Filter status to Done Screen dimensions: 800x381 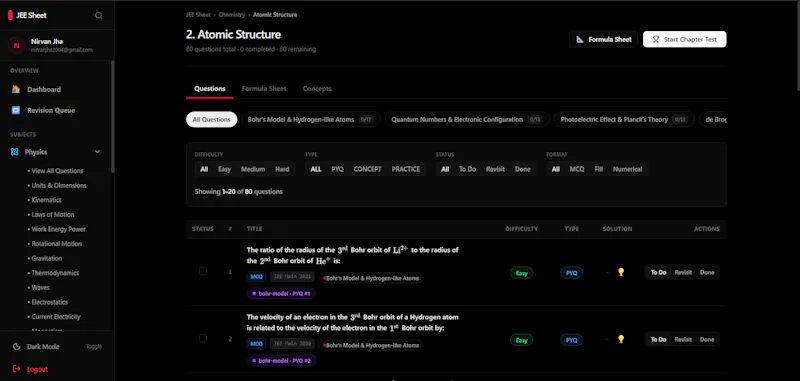pyautogui.click(x=522, y=169)
